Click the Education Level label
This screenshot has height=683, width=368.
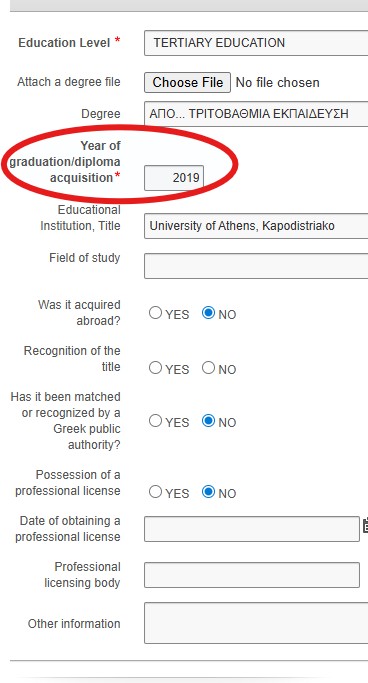tap(64, 43)
